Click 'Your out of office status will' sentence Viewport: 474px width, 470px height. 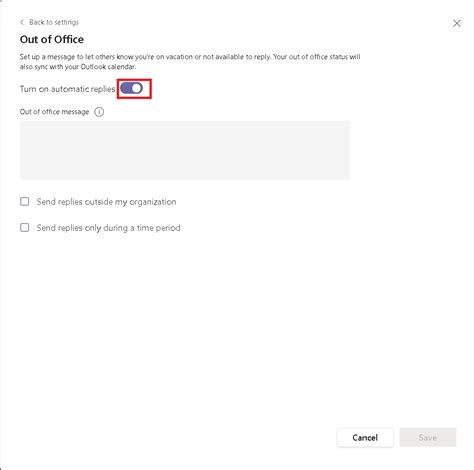tap(317, 57)
